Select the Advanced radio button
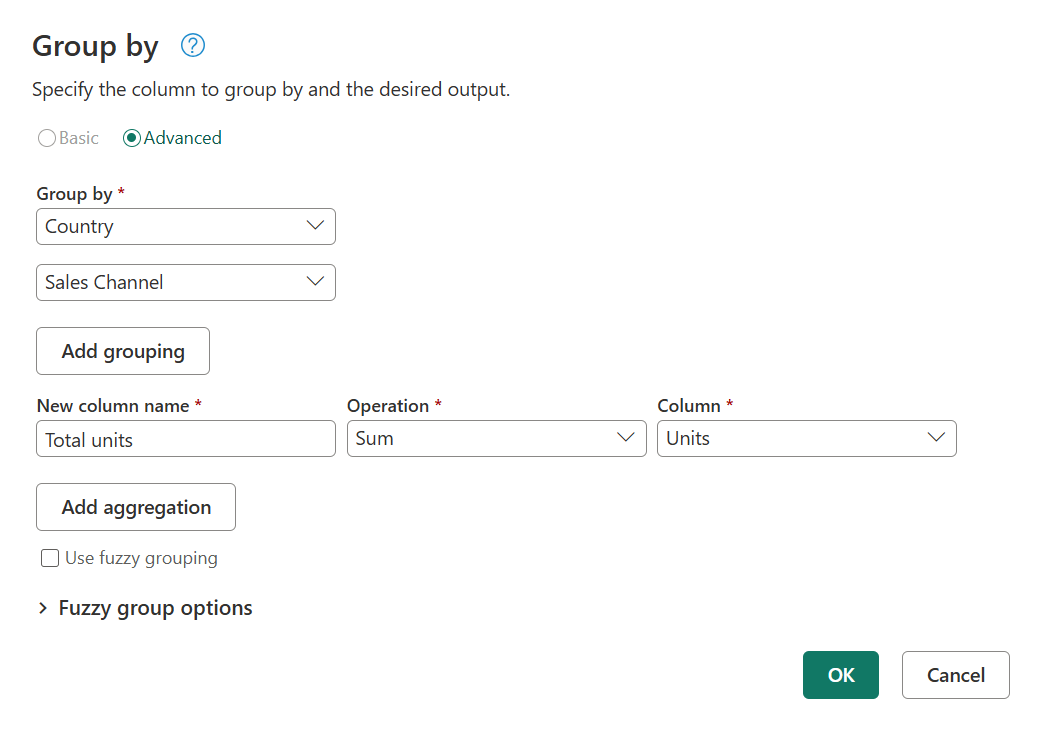Image resolution: width=1042 pixels, height=730 pixels. 131,137
